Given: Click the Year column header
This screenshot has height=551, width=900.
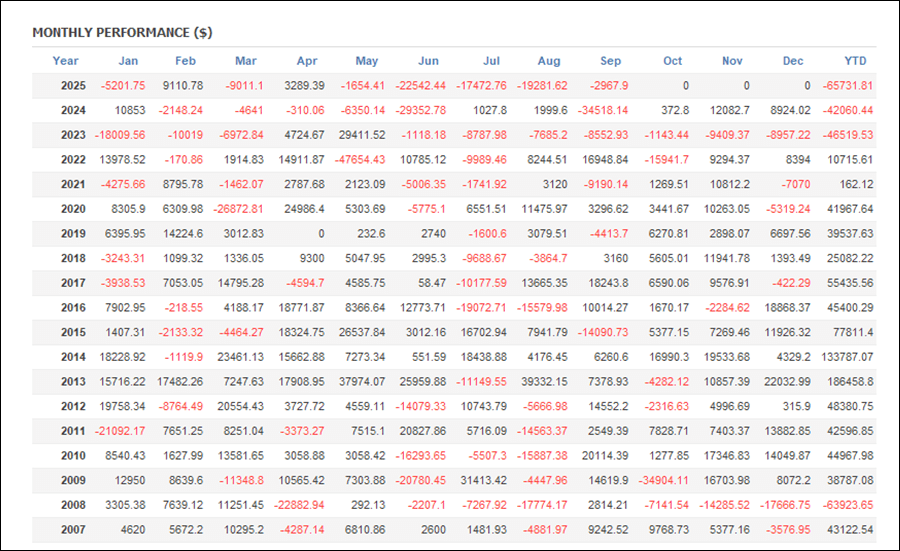Looking at the screenshot, I should coord(65,61).
